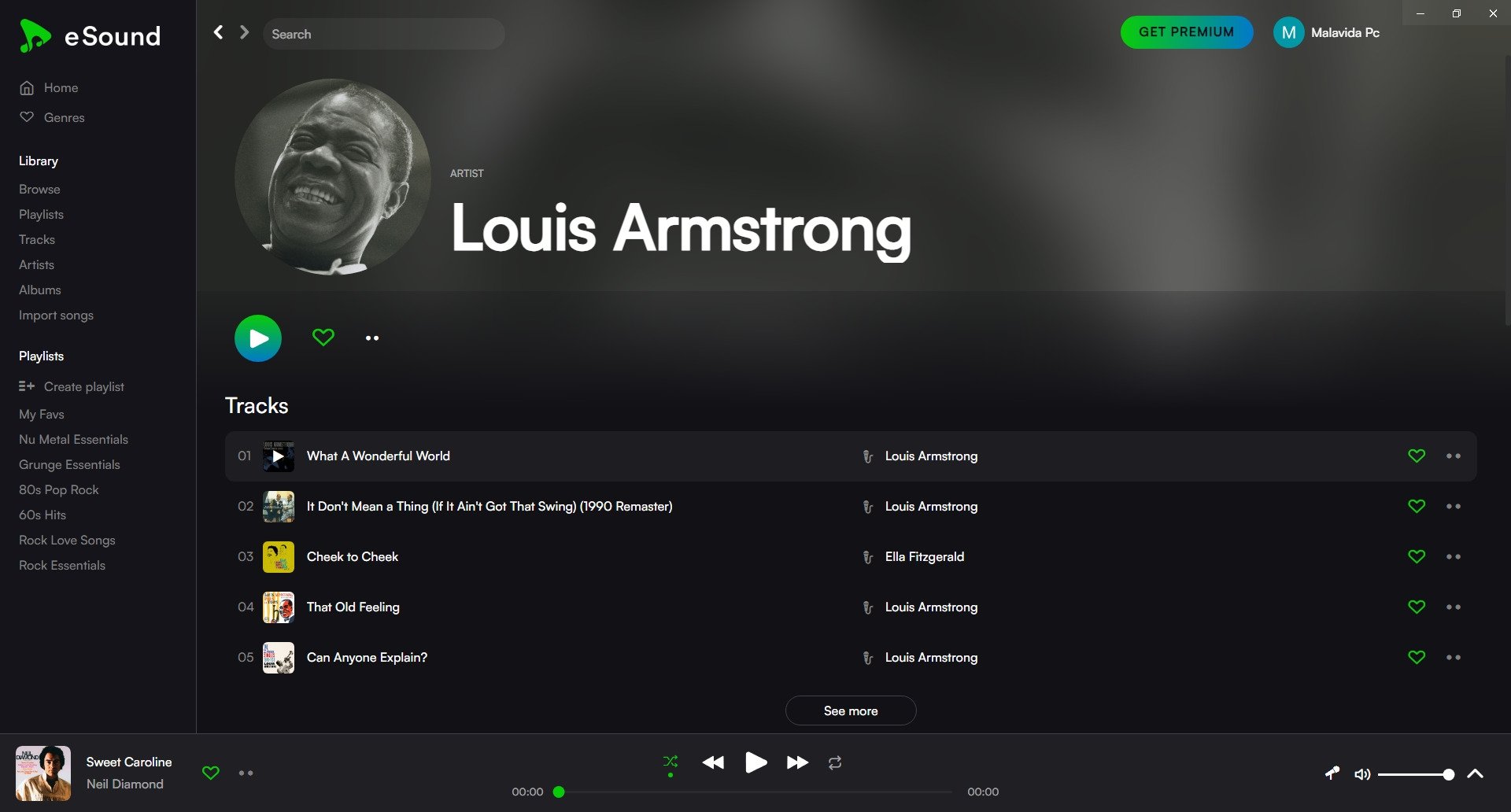Play That Old Feeling via its album thumbnail

tap(279, 607)
